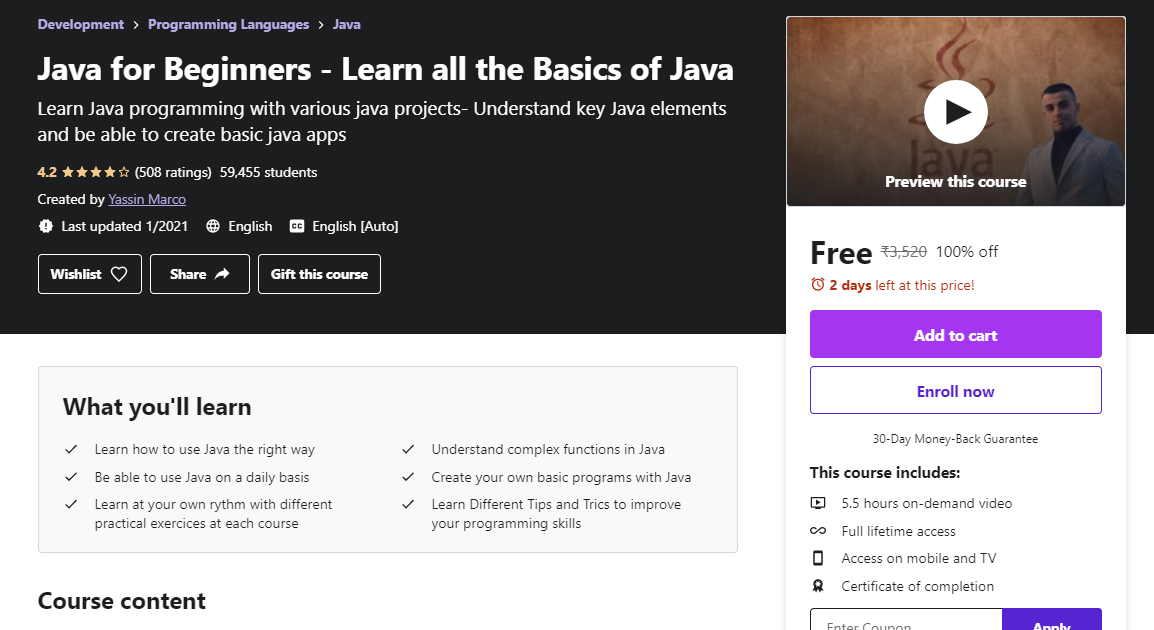Click the 4.2 rating number
This screenshot has height=630, width=1154.
[x=47, y=172]
